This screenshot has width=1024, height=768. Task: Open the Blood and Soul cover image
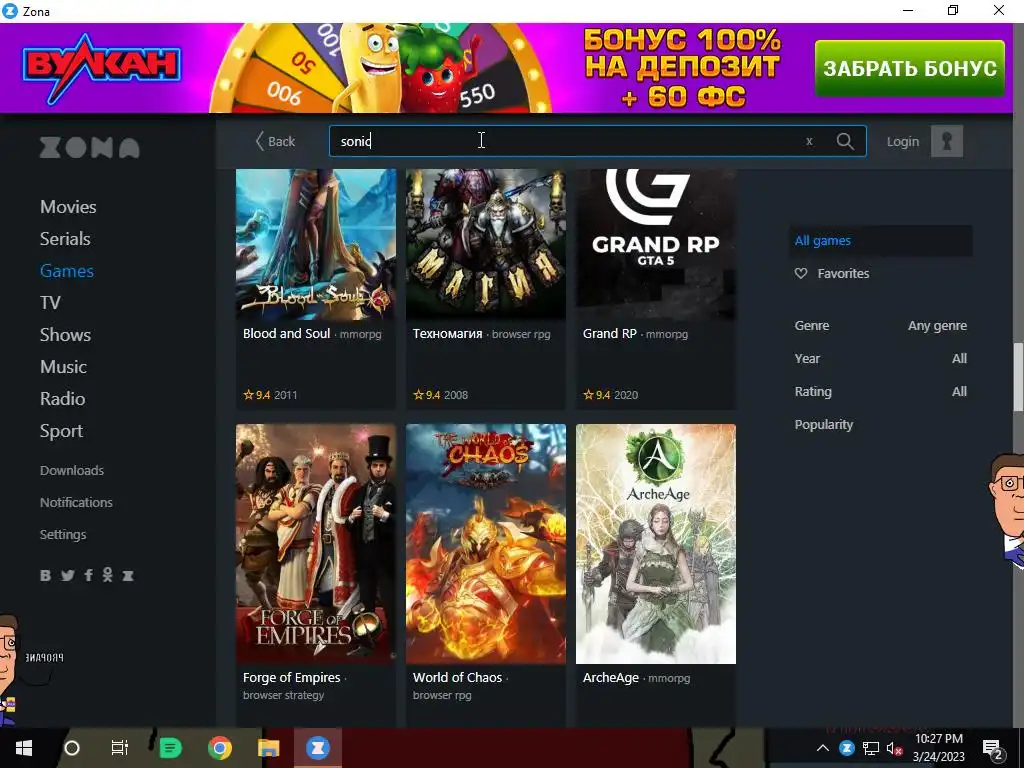coord(315,245)
